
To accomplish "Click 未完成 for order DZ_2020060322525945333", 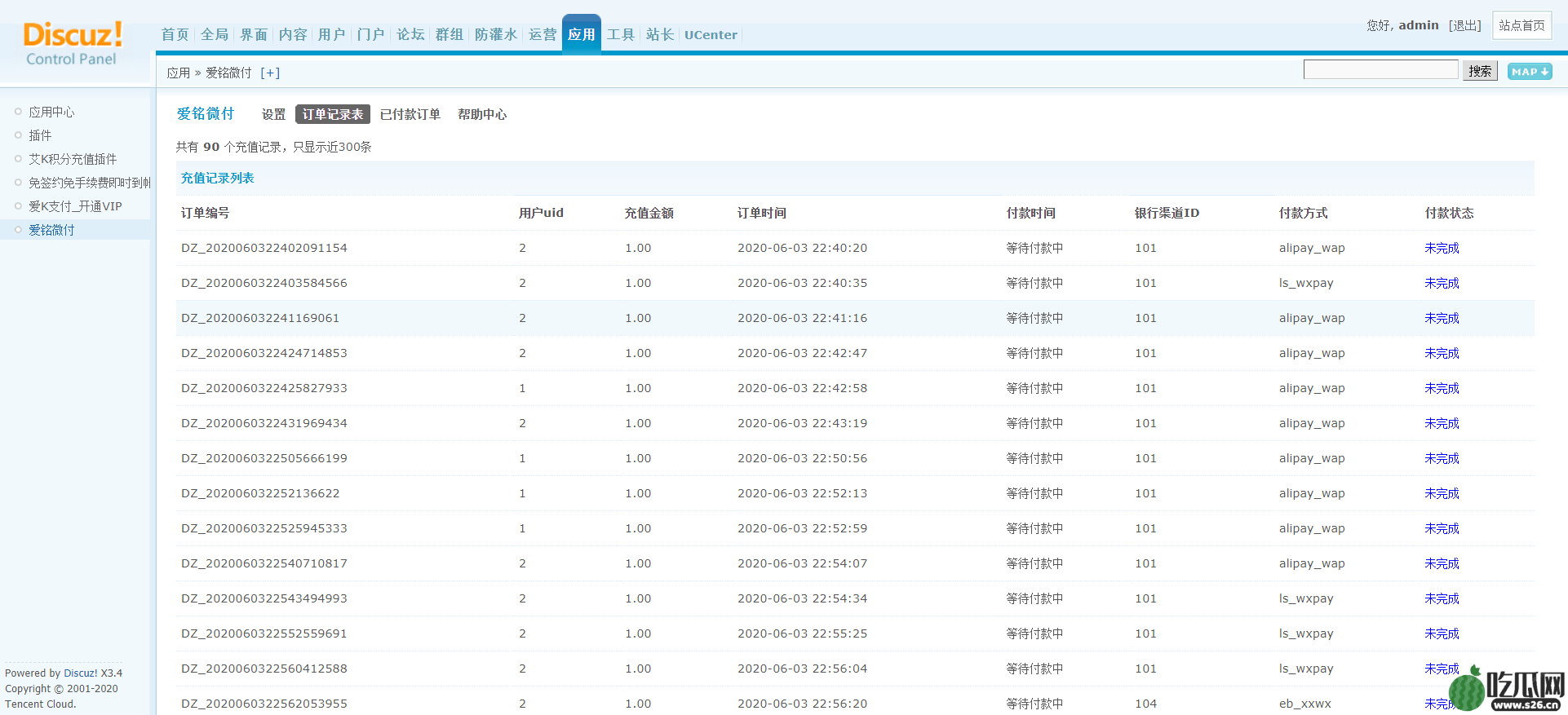I will [1442, 528].
